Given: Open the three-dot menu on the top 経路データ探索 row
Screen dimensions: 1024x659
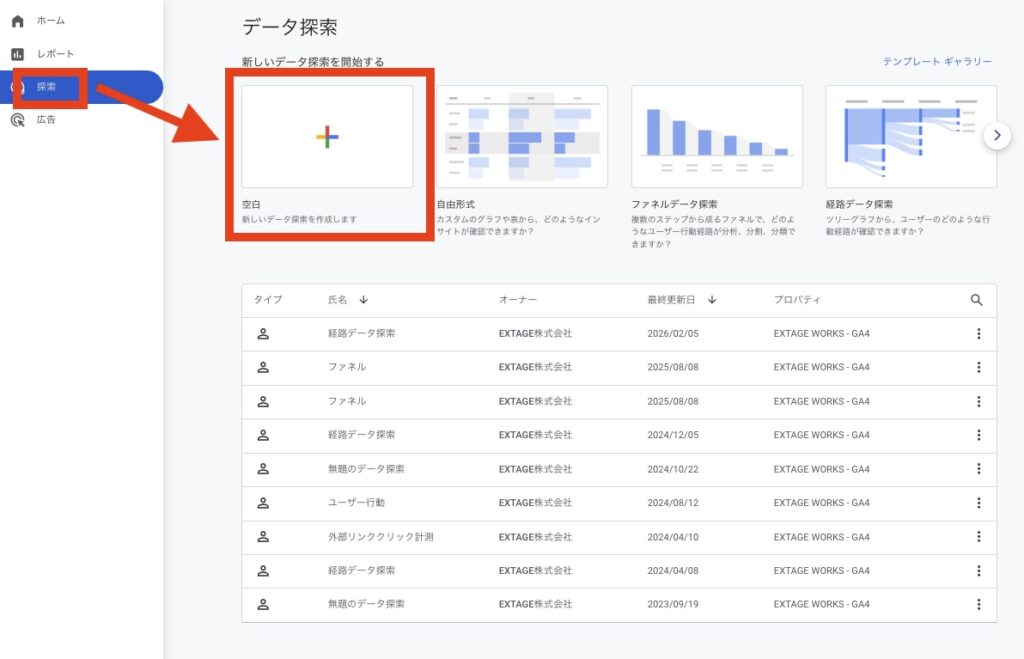Looking at the screenshot, I should [x=978, y=333].
